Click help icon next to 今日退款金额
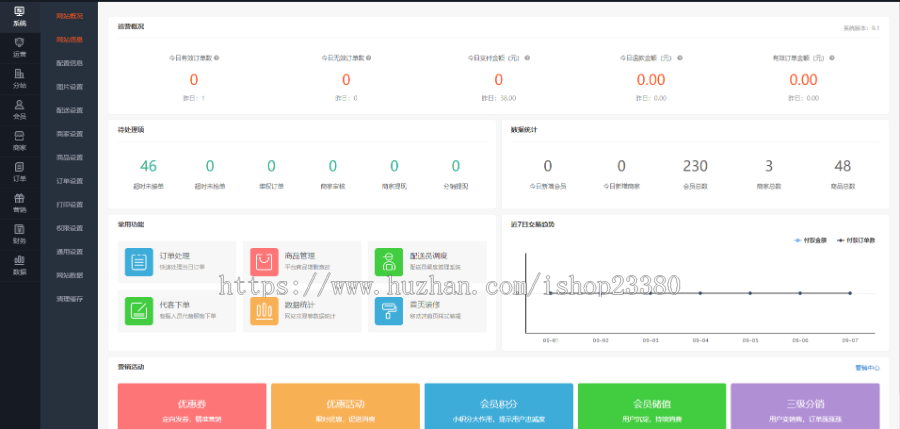Image resolution: width=900 pixels, height=429 pixels. 680,57
